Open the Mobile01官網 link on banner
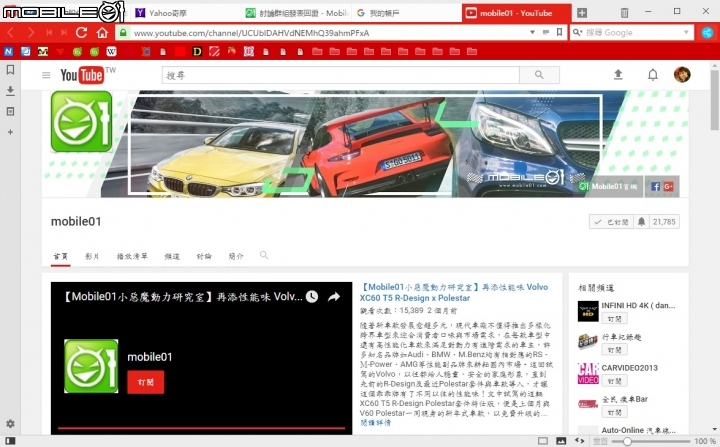 pyautogui.click(x=609, y=186)
